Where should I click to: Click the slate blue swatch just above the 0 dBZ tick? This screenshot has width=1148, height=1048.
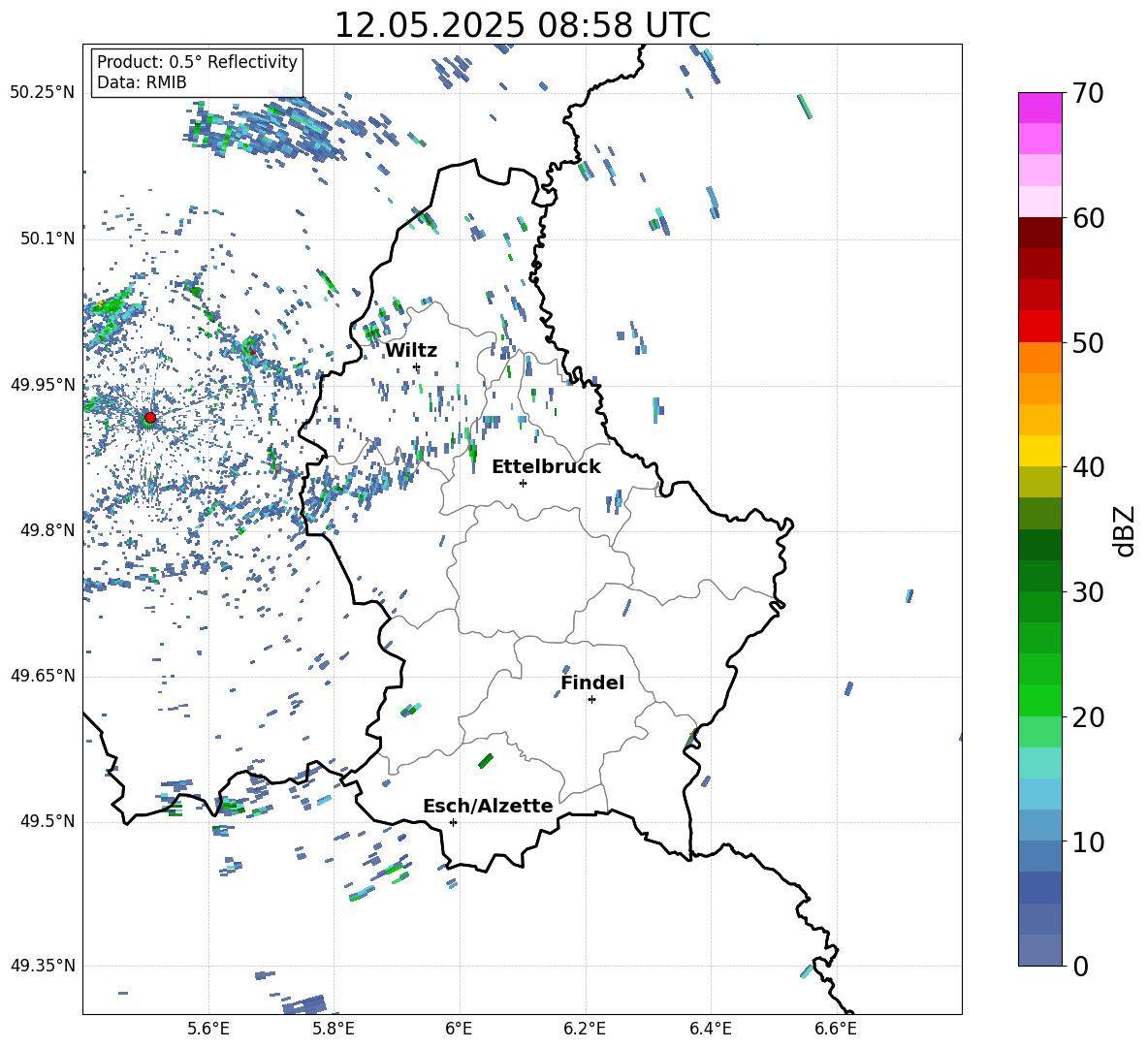[1039, 950]
